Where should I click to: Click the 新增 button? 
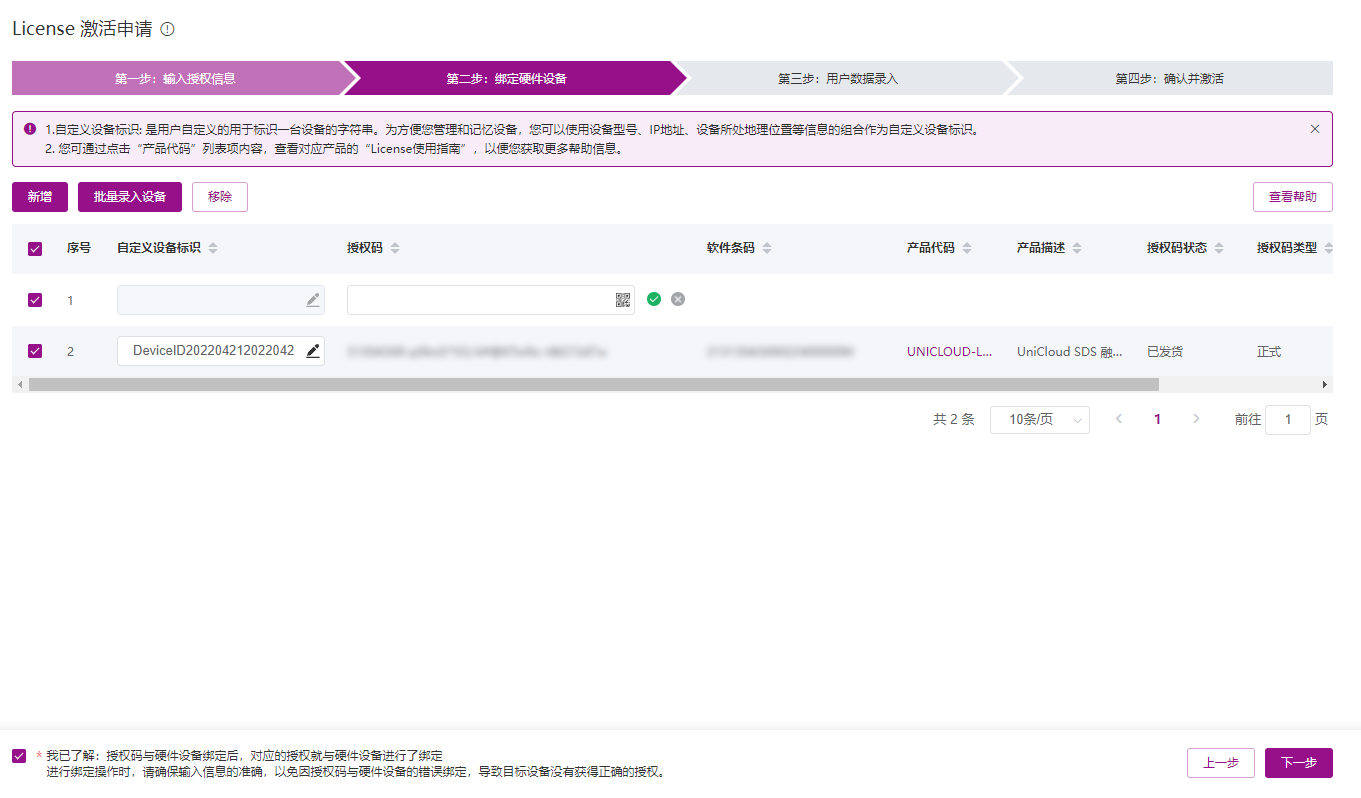[x=40, y=197]
